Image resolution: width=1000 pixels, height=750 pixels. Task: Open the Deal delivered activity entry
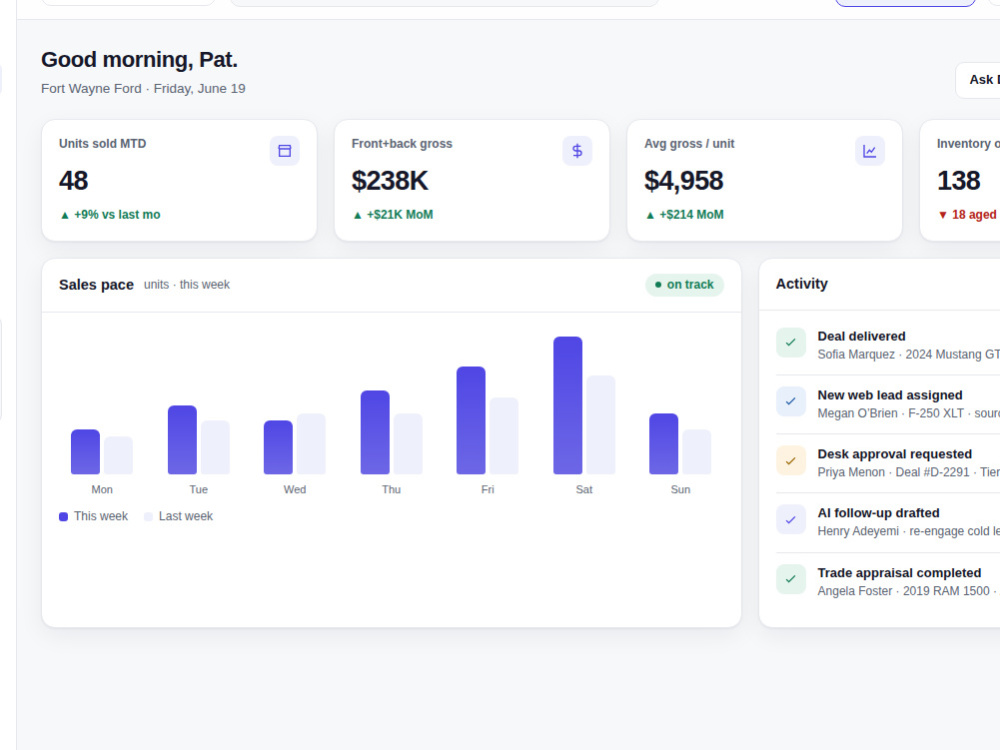pos(888,345)
